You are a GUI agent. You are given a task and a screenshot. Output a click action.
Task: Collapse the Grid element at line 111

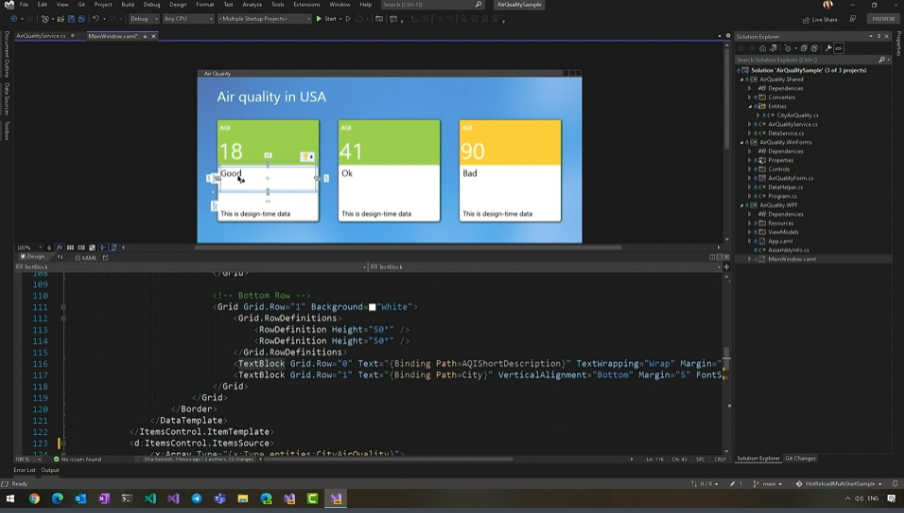[x=63, y=307]
